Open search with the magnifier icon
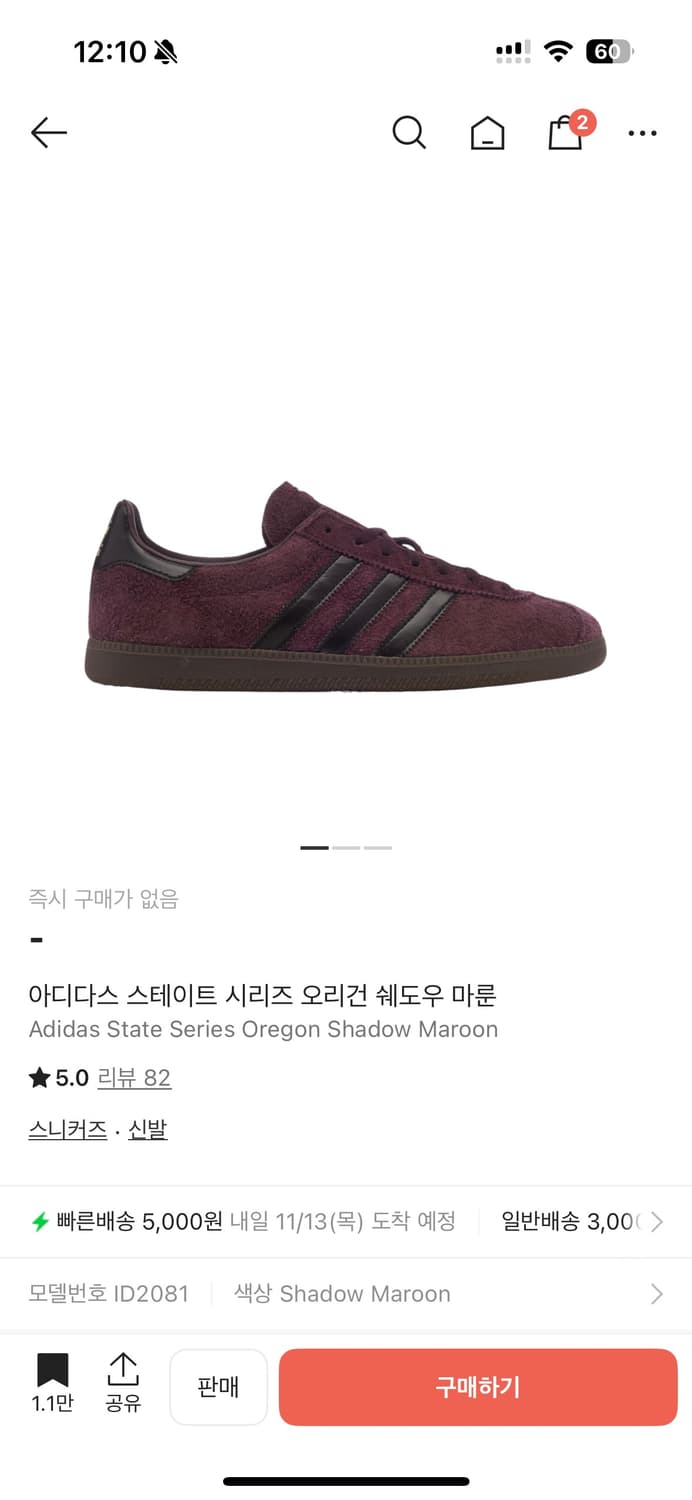 [x=408, y=132]
